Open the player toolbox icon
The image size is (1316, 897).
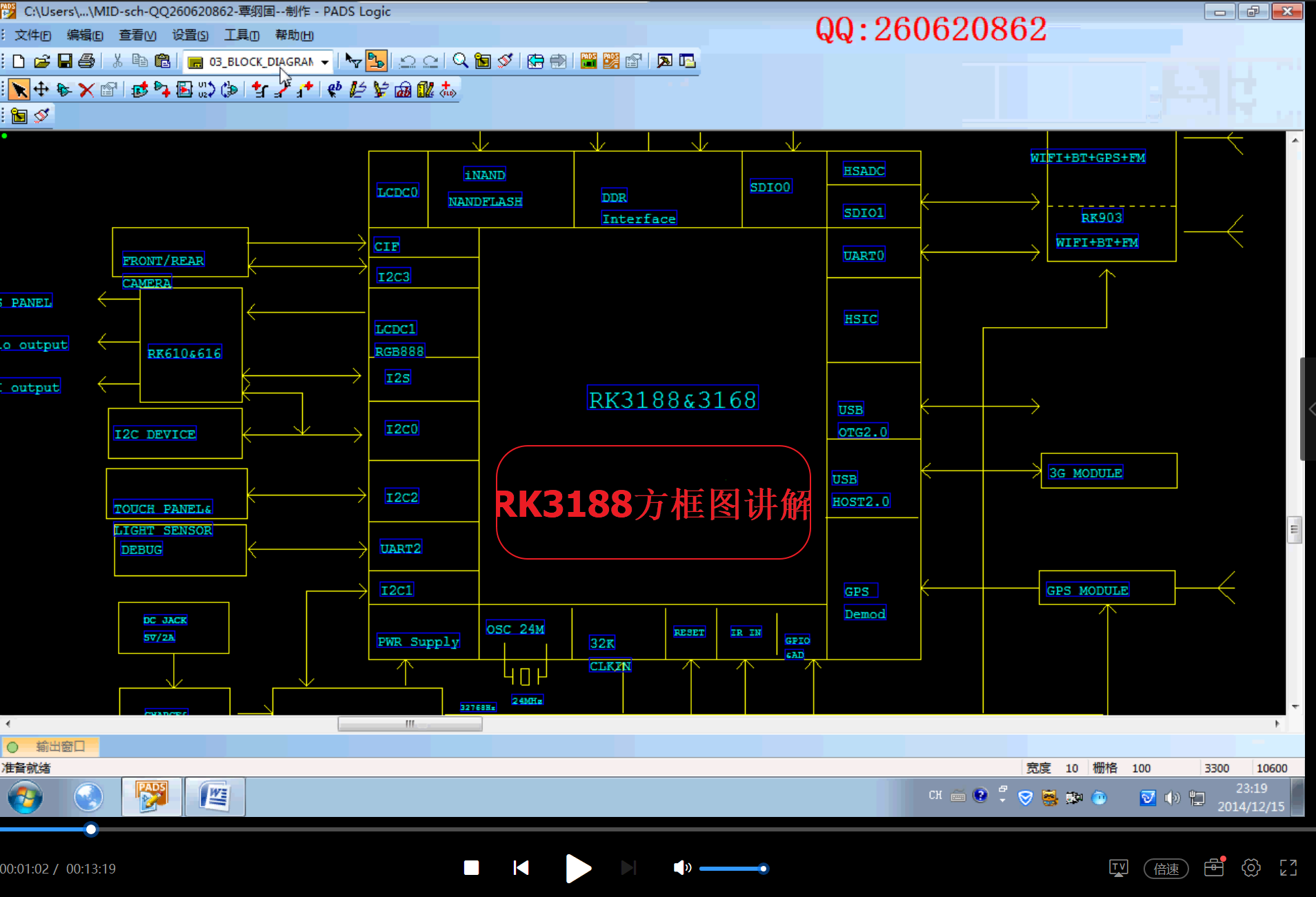[x=1214, y=867]
